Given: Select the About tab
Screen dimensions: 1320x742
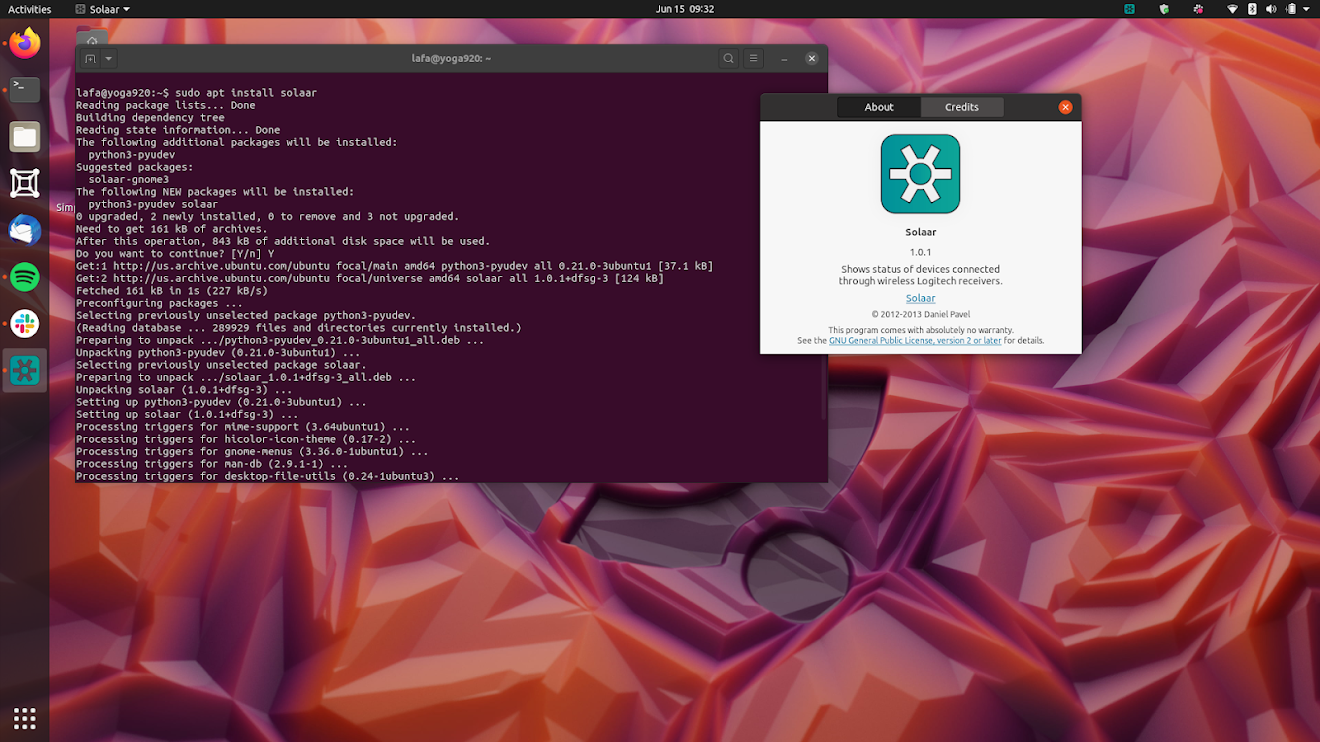Looking at the screenshot, I should (878, 107).
